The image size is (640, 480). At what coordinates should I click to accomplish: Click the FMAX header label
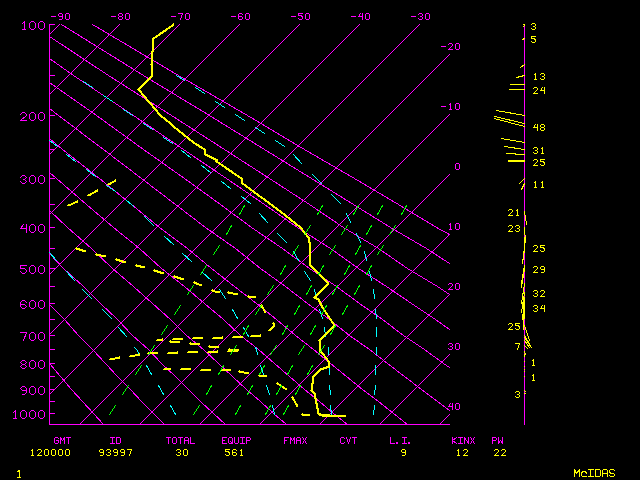click(296, 440)
